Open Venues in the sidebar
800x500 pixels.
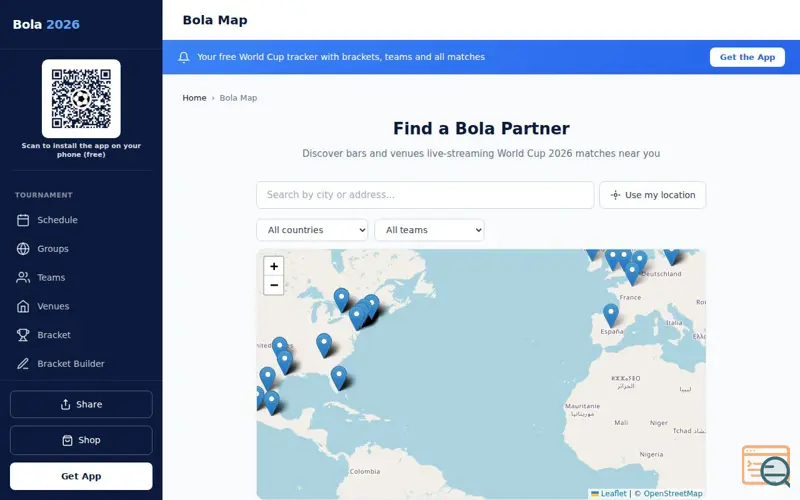tap(81, 306)
